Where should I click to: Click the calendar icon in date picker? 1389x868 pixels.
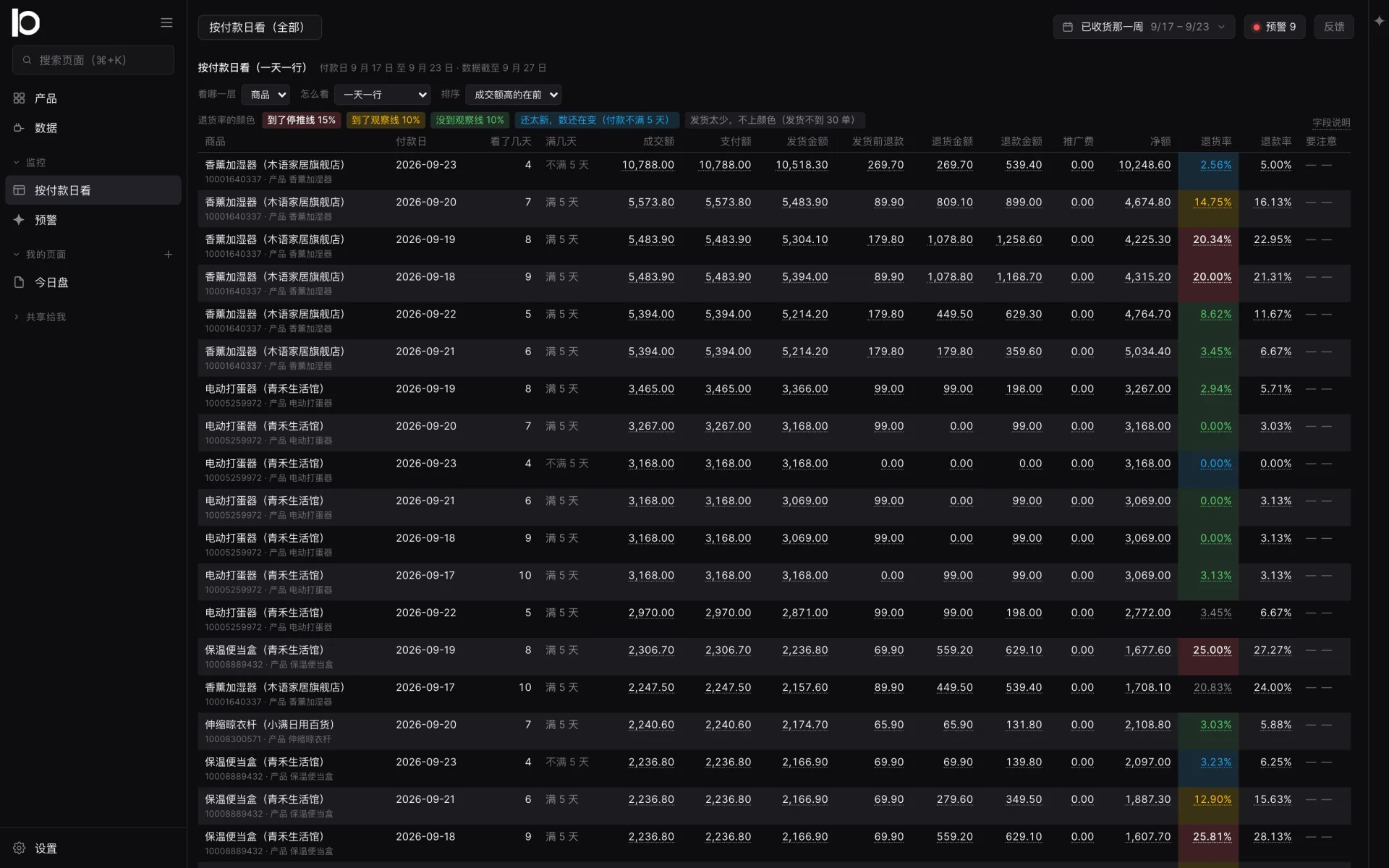pyautogui.click(x=1067, y=27)
